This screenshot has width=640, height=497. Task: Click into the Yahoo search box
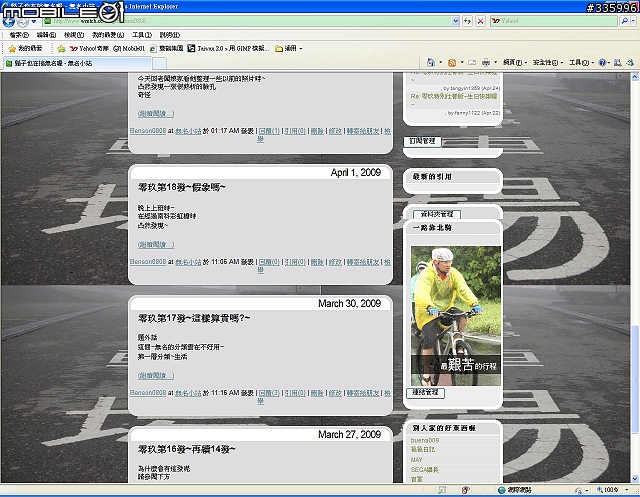[x=554, y=21]
